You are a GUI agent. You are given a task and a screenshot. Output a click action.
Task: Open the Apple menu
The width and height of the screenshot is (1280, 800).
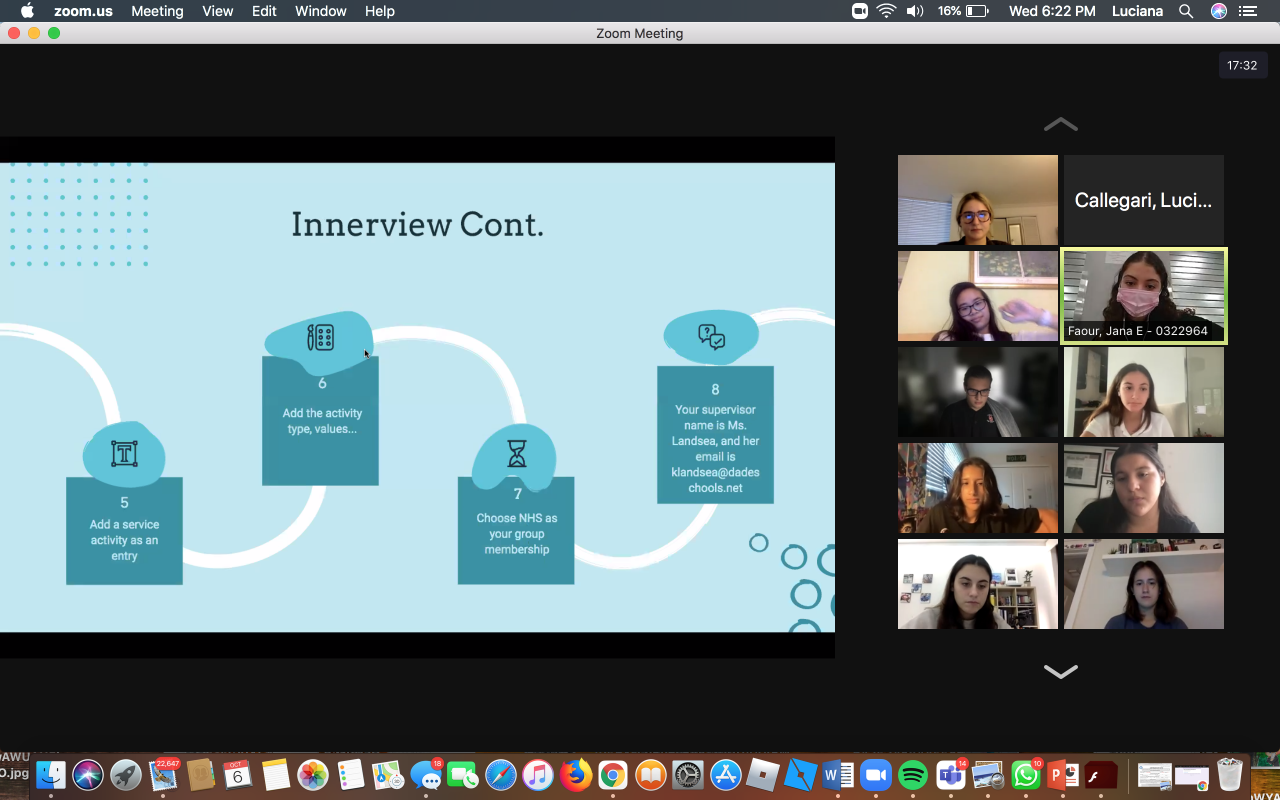point(27,11)
